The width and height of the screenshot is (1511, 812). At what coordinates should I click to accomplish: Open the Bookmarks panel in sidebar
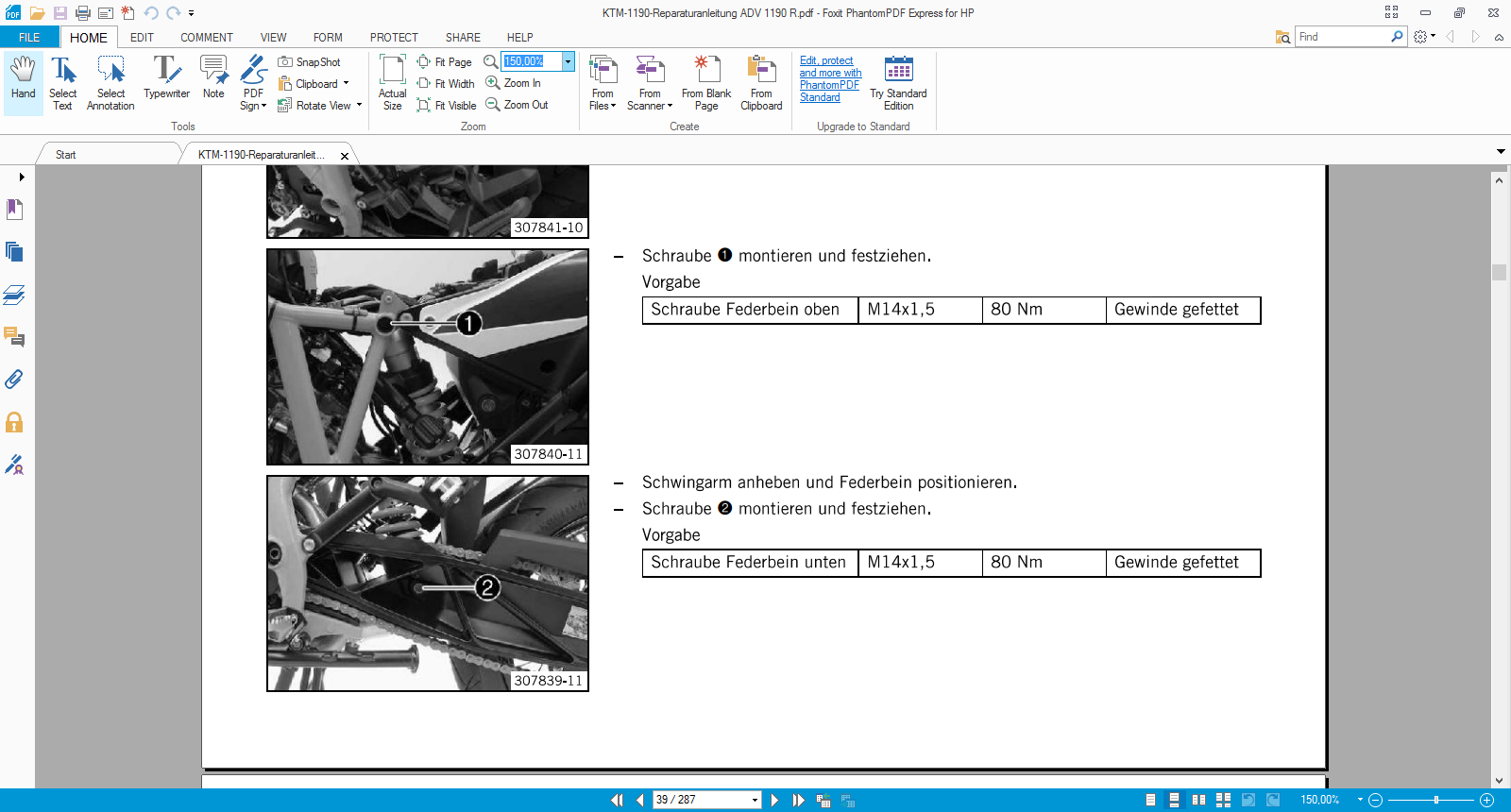[14, 209]
